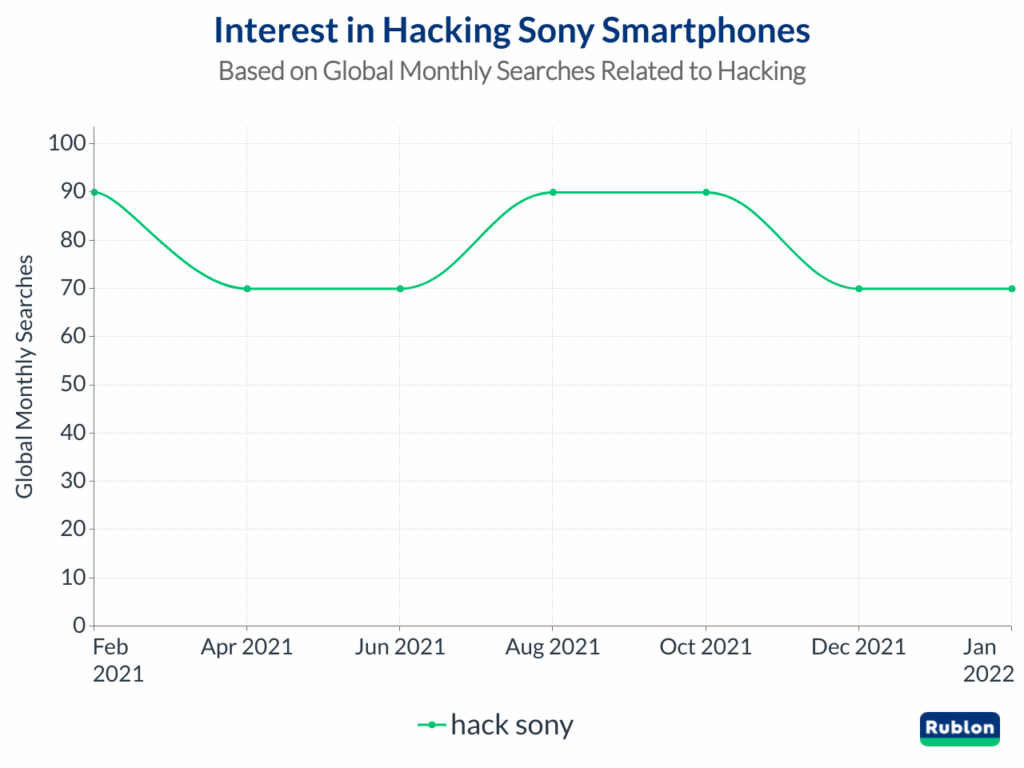Select the Apr 2021 data point
This screenshot has width=1024, height=768.
247,288
